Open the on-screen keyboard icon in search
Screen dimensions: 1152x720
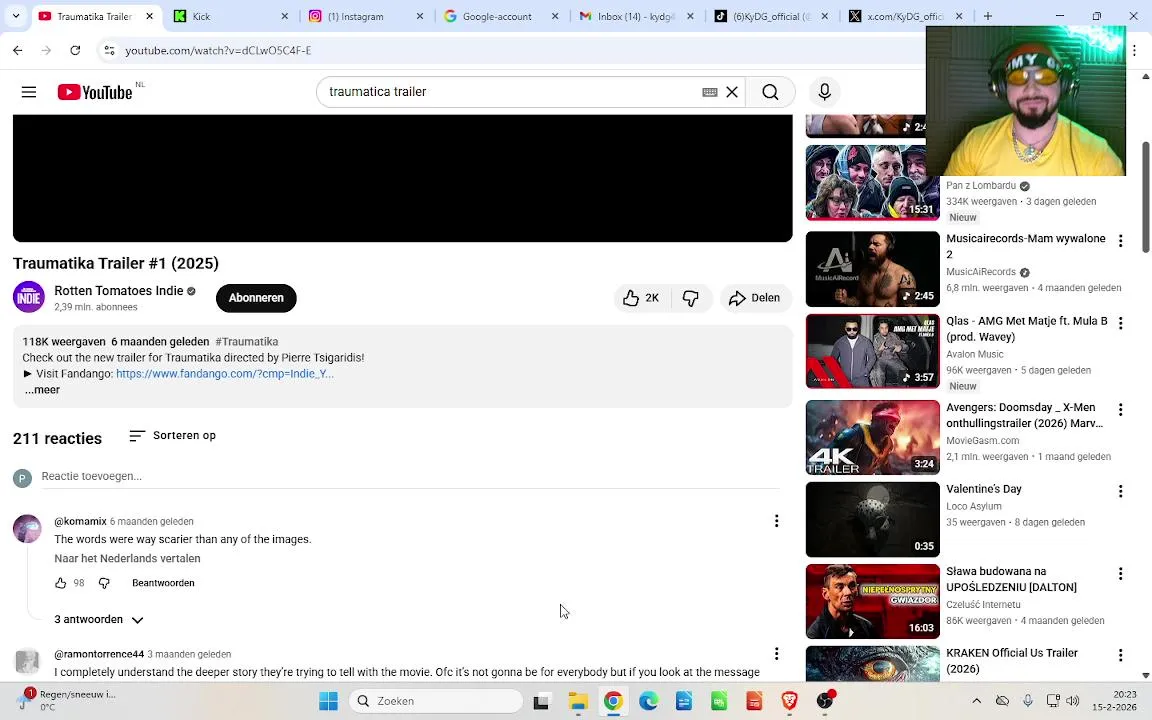tap(709, 92)
